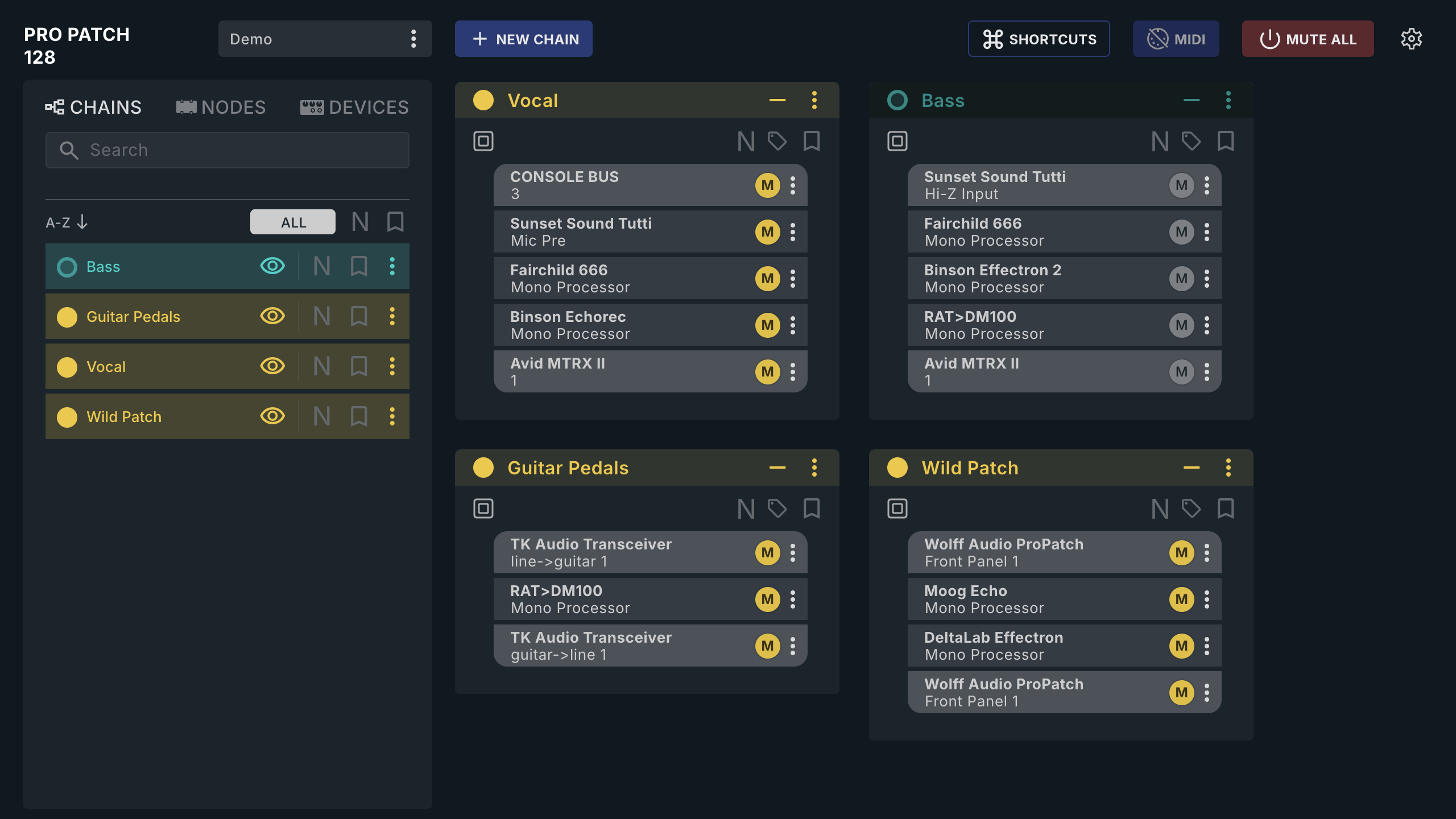Click the N icon in Wild Patch chain toolbar
The height and width of the screenshot is (819, 1456).
click(1160, 508)
